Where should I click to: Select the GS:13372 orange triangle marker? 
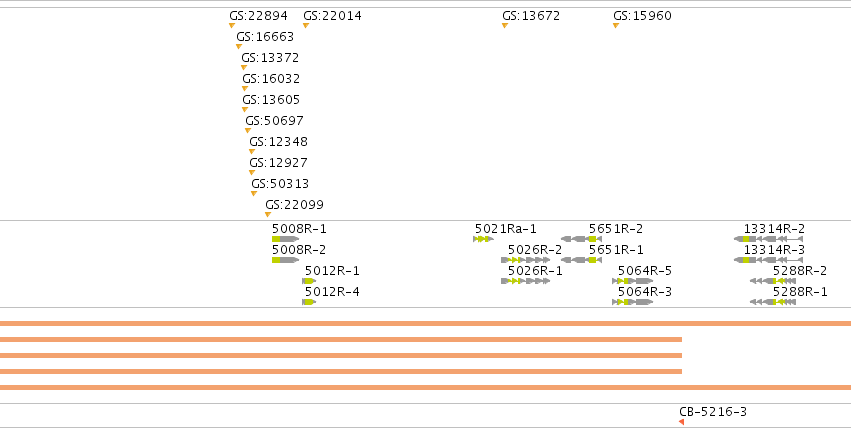tap(244, 68)
